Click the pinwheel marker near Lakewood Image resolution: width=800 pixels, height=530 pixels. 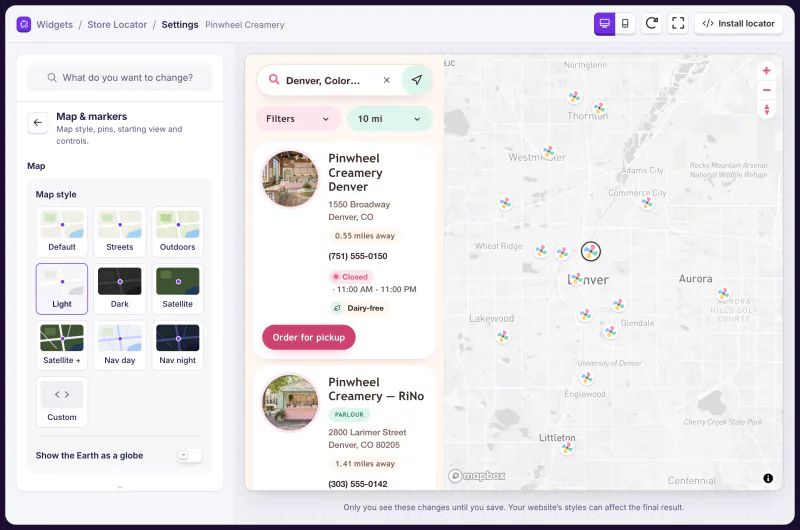(x=503, y=336)
